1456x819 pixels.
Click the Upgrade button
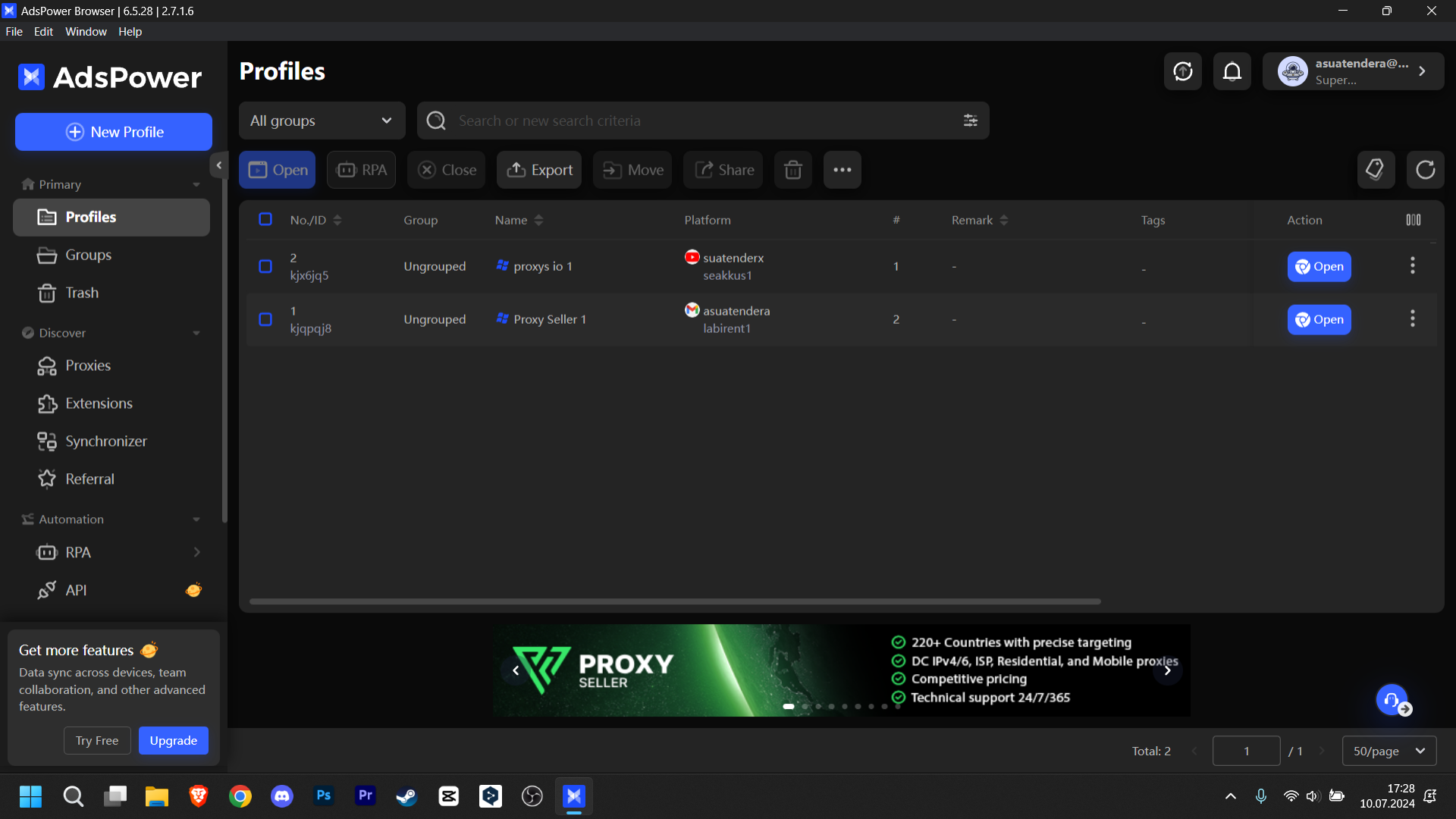174,740
